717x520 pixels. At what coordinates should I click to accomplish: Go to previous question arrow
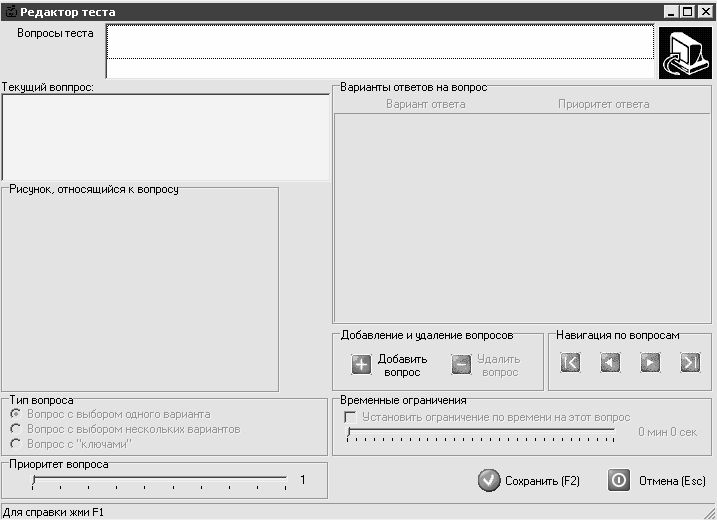610,363
